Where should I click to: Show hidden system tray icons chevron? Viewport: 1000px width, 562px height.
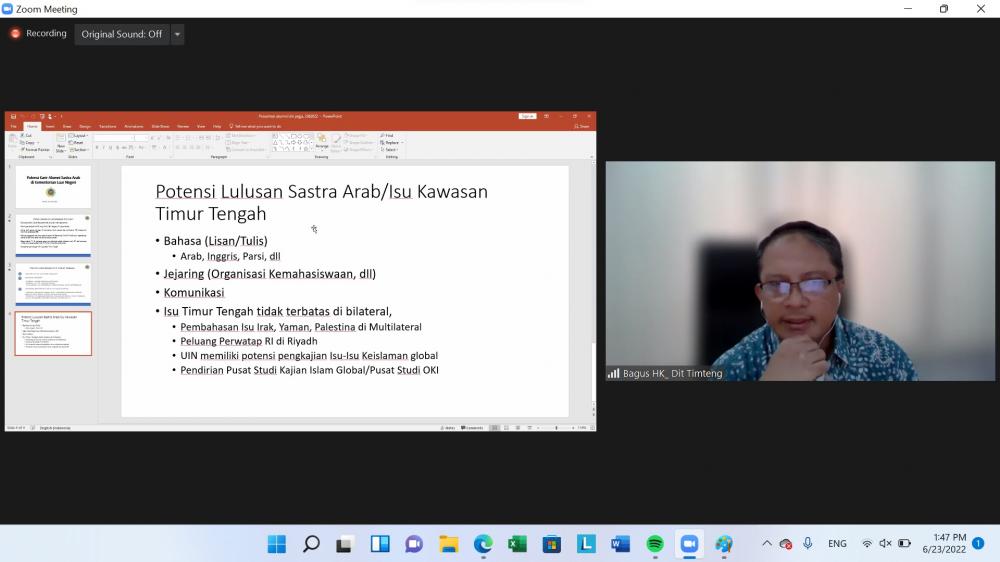click(766, 544)
